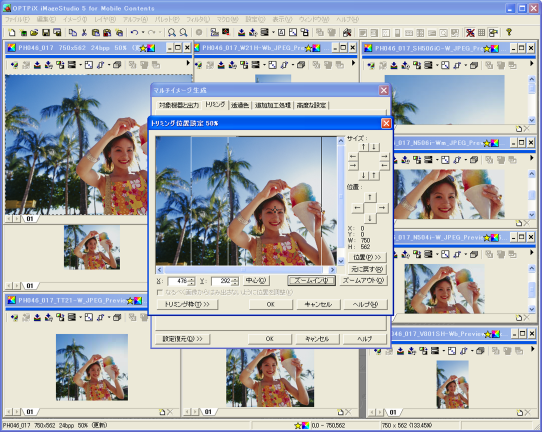The width and height of the screenshot is (542, 432).
Task: Open the Redo history dropdown arrow
Action: tap(160, 33)
